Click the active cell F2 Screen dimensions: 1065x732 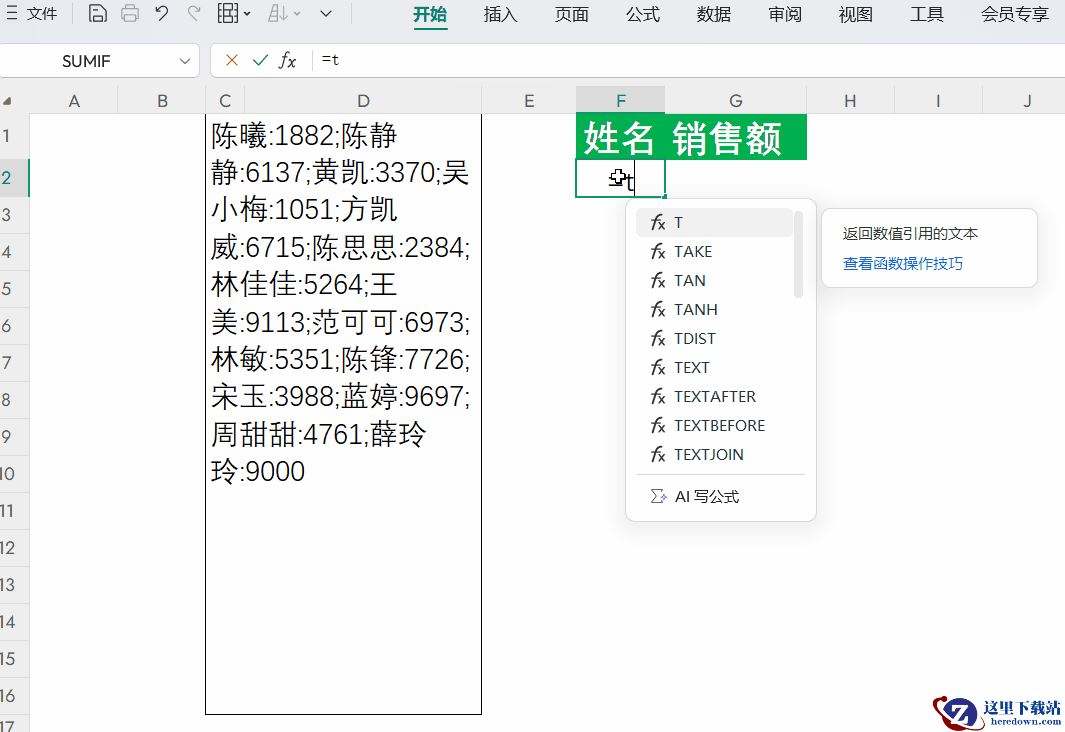tap(620, 179)
